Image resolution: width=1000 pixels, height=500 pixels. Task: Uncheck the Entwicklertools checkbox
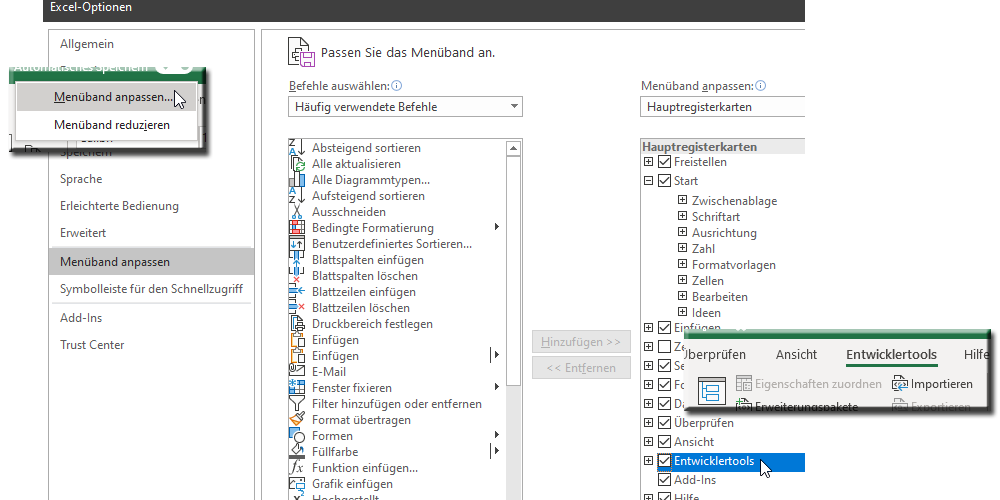tap(664, 461)
